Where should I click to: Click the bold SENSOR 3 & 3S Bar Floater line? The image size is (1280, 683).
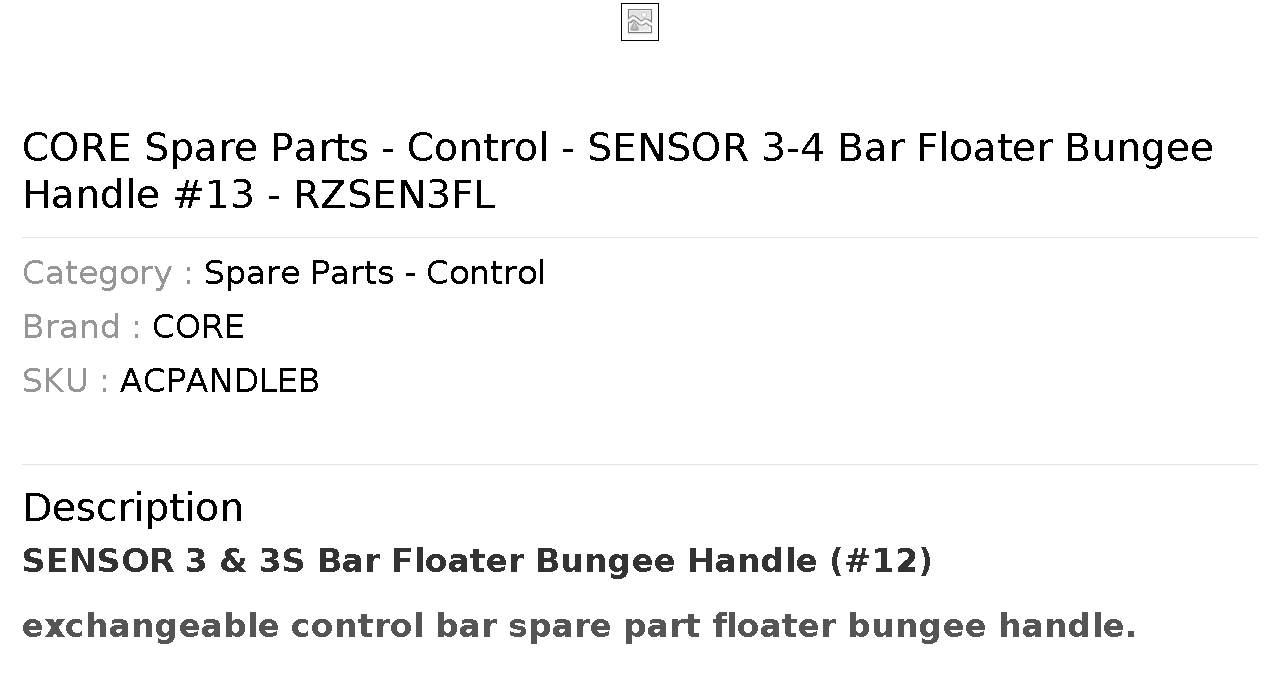pyautogui.click(x=477, y=561)
